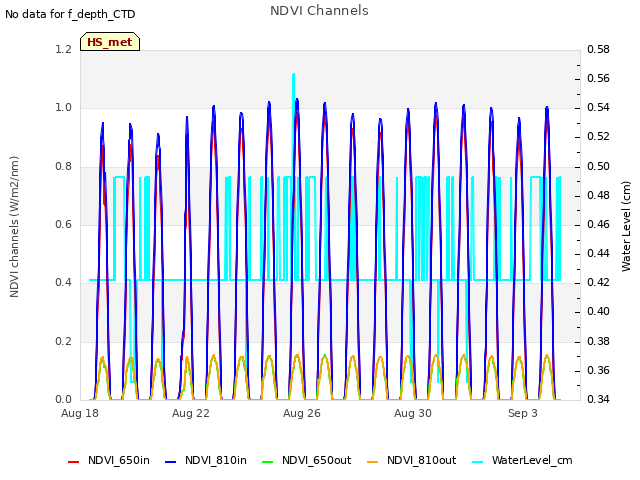Click the 0.54 right axis tick label
This screenshot has width=640, height=480.
[x=598, y=107]
